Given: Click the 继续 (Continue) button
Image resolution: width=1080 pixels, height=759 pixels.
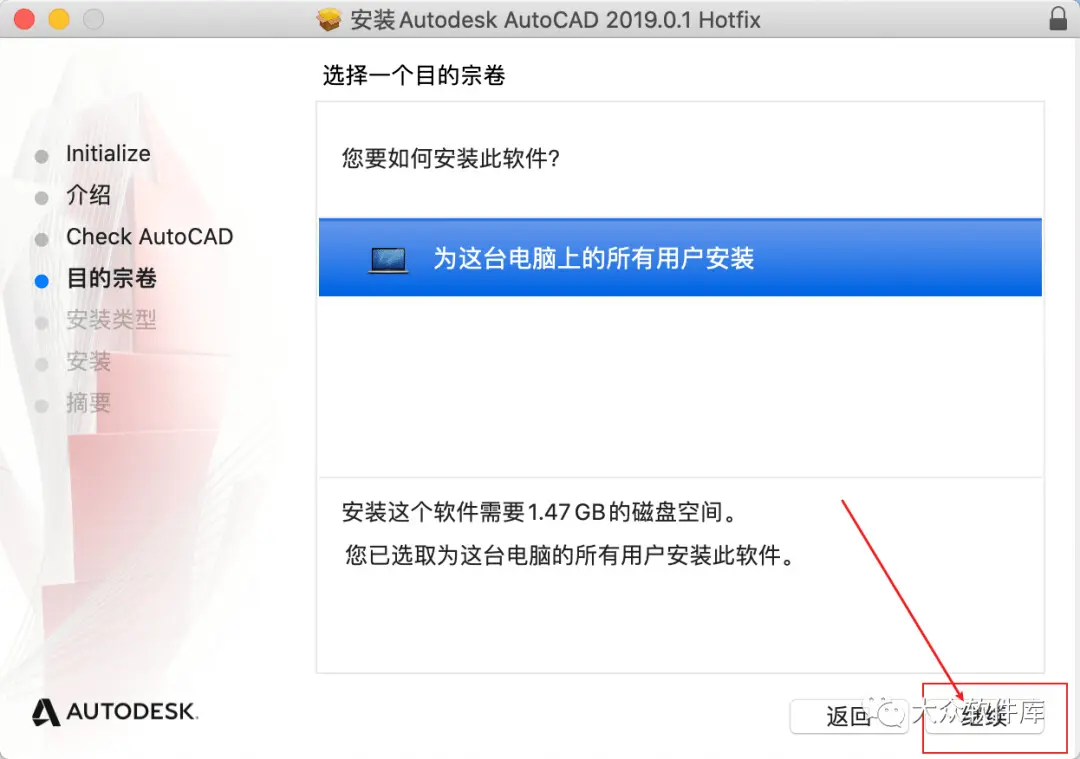Looking at the screenshot, I should (985, 716).
